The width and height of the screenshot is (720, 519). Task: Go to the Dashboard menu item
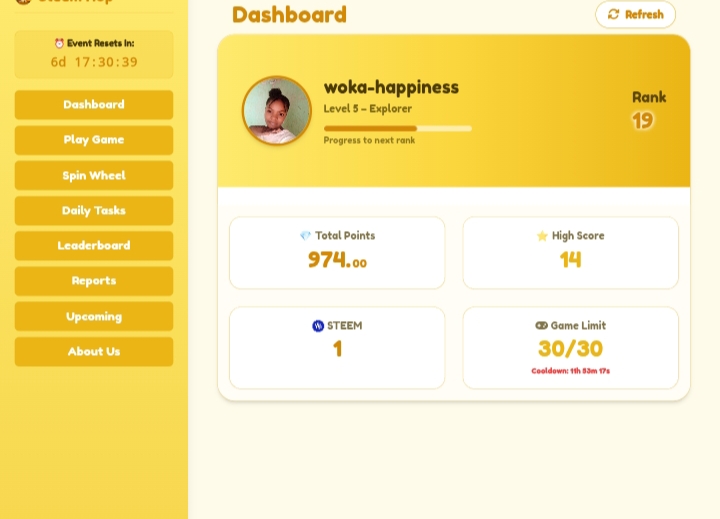coord(94,105)
